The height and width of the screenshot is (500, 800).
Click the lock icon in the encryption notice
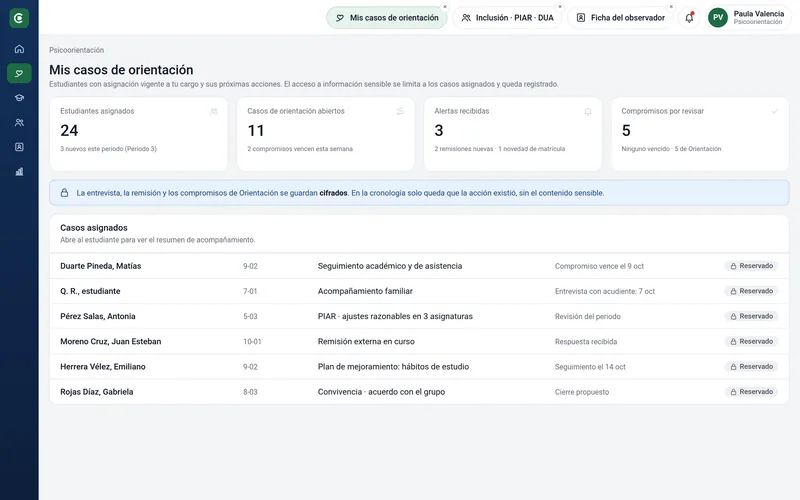click(x=64, y=193)
